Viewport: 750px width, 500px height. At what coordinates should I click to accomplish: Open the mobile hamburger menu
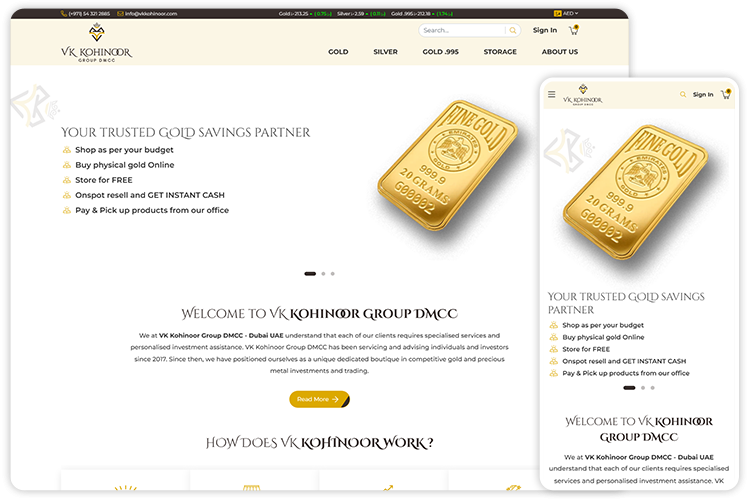pos(551,95)
